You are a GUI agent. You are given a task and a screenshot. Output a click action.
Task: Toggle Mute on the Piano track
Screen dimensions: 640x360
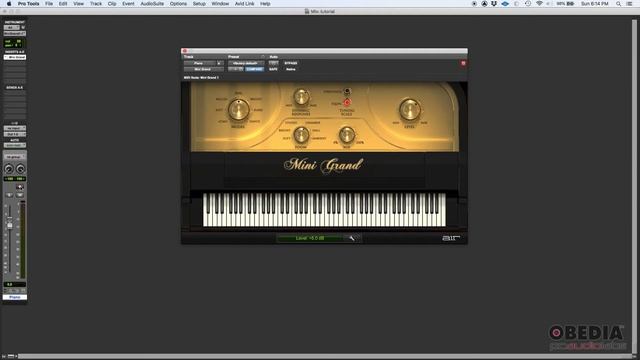click(20, 195)
